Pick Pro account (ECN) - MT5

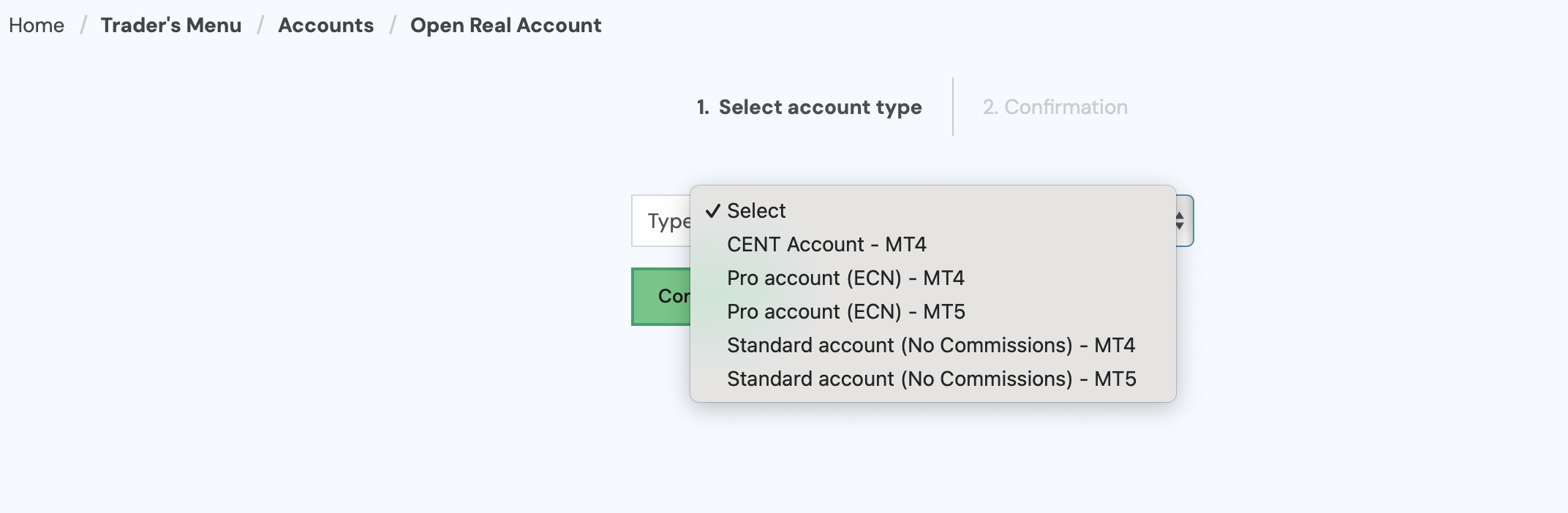coord(845,312)
